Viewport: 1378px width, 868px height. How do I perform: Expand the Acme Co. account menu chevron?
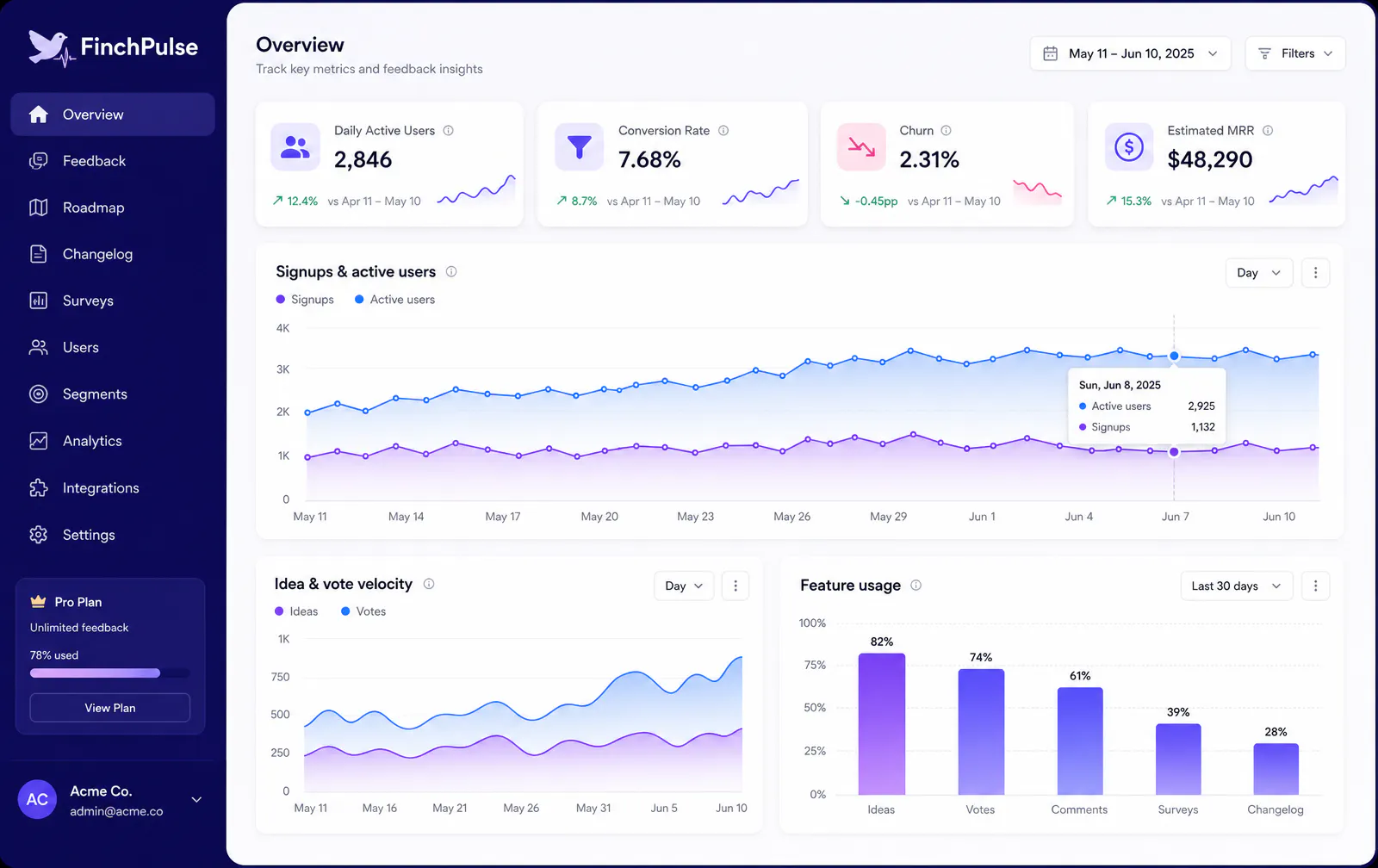click(x=196, y=800)
